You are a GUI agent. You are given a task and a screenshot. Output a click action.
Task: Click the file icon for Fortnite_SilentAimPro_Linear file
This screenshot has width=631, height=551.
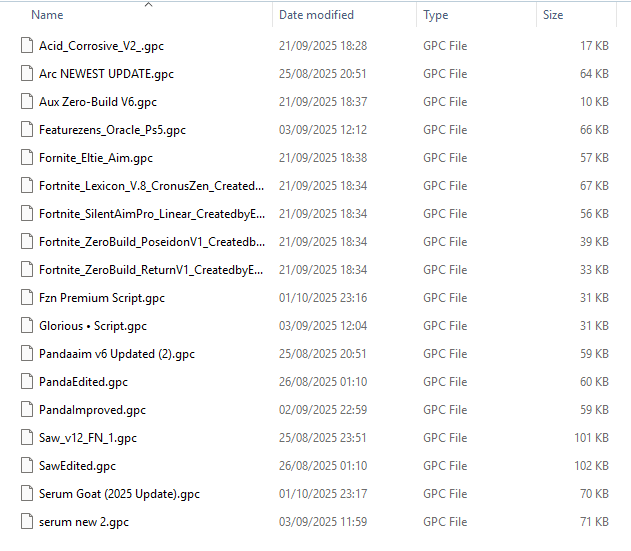click(x=27, y=213)
